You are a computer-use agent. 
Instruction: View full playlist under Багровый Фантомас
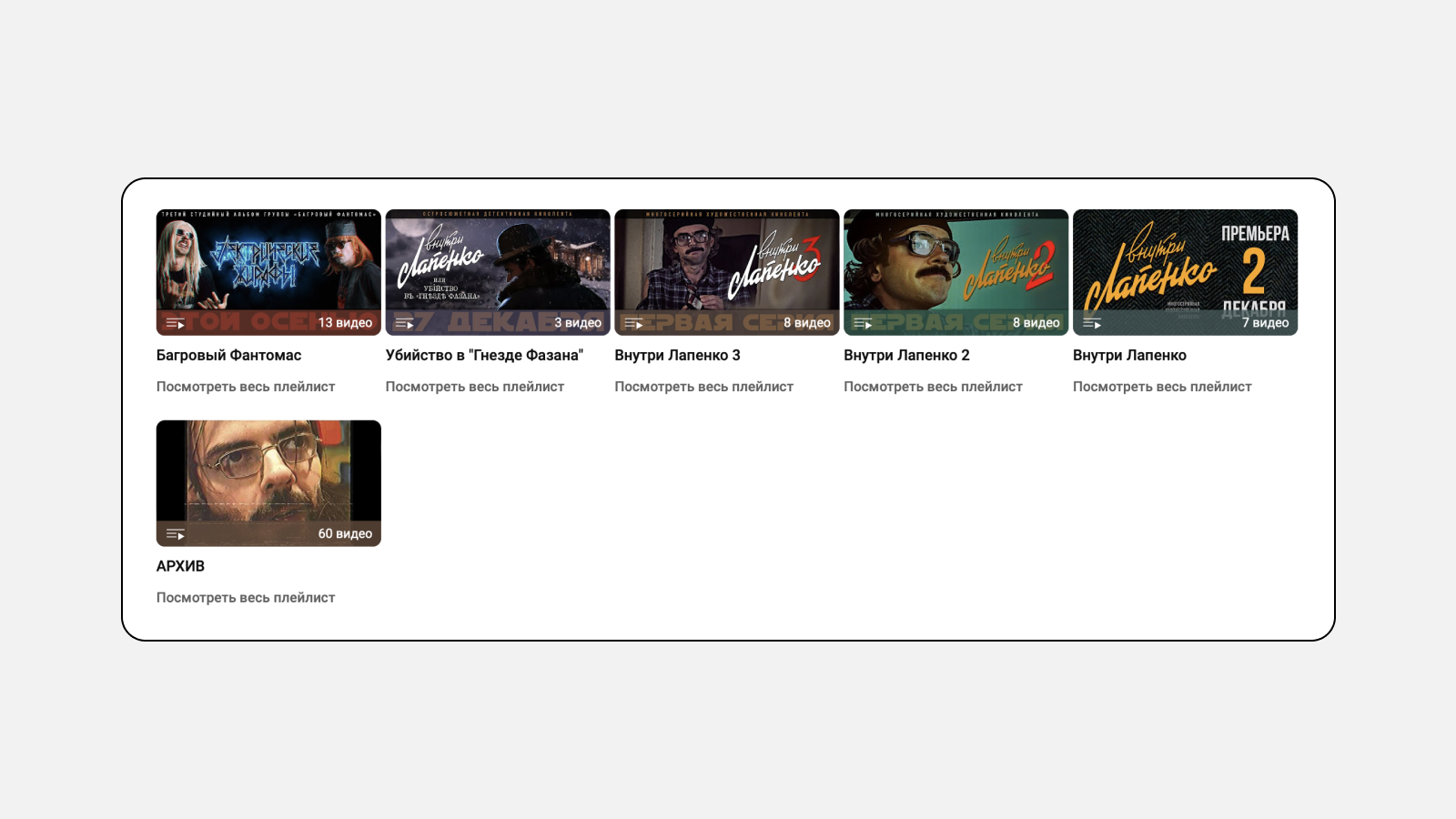click(246, 387)
